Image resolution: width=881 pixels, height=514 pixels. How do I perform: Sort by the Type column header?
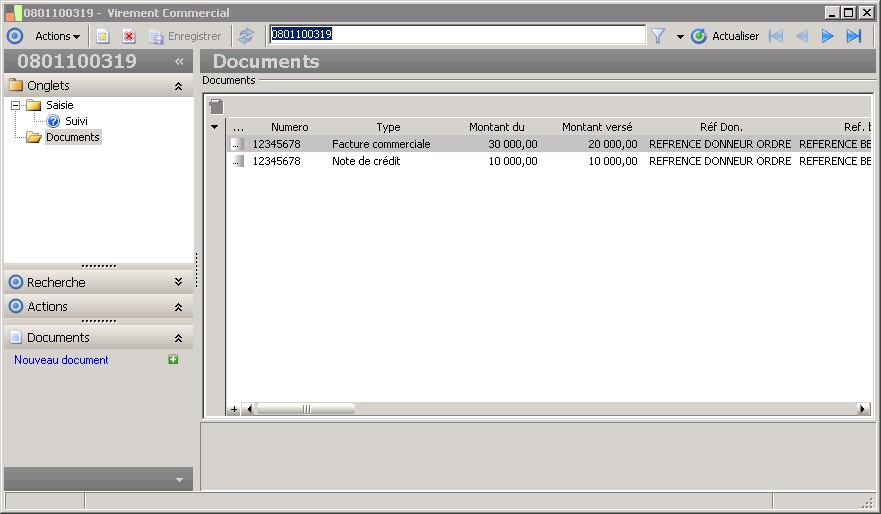pos(388,127)
